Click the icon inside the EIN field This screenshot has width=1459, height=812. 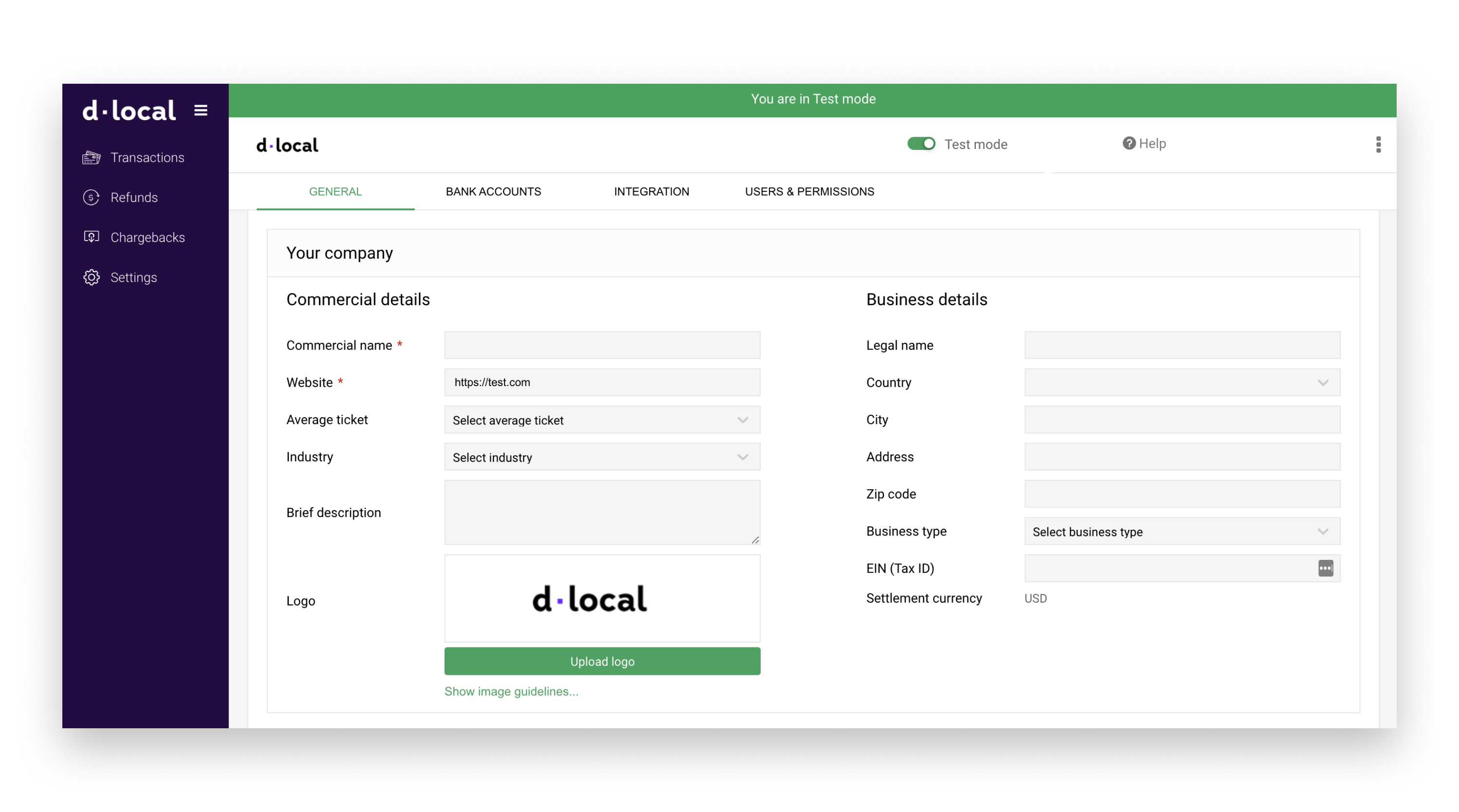click(1326, 568)
